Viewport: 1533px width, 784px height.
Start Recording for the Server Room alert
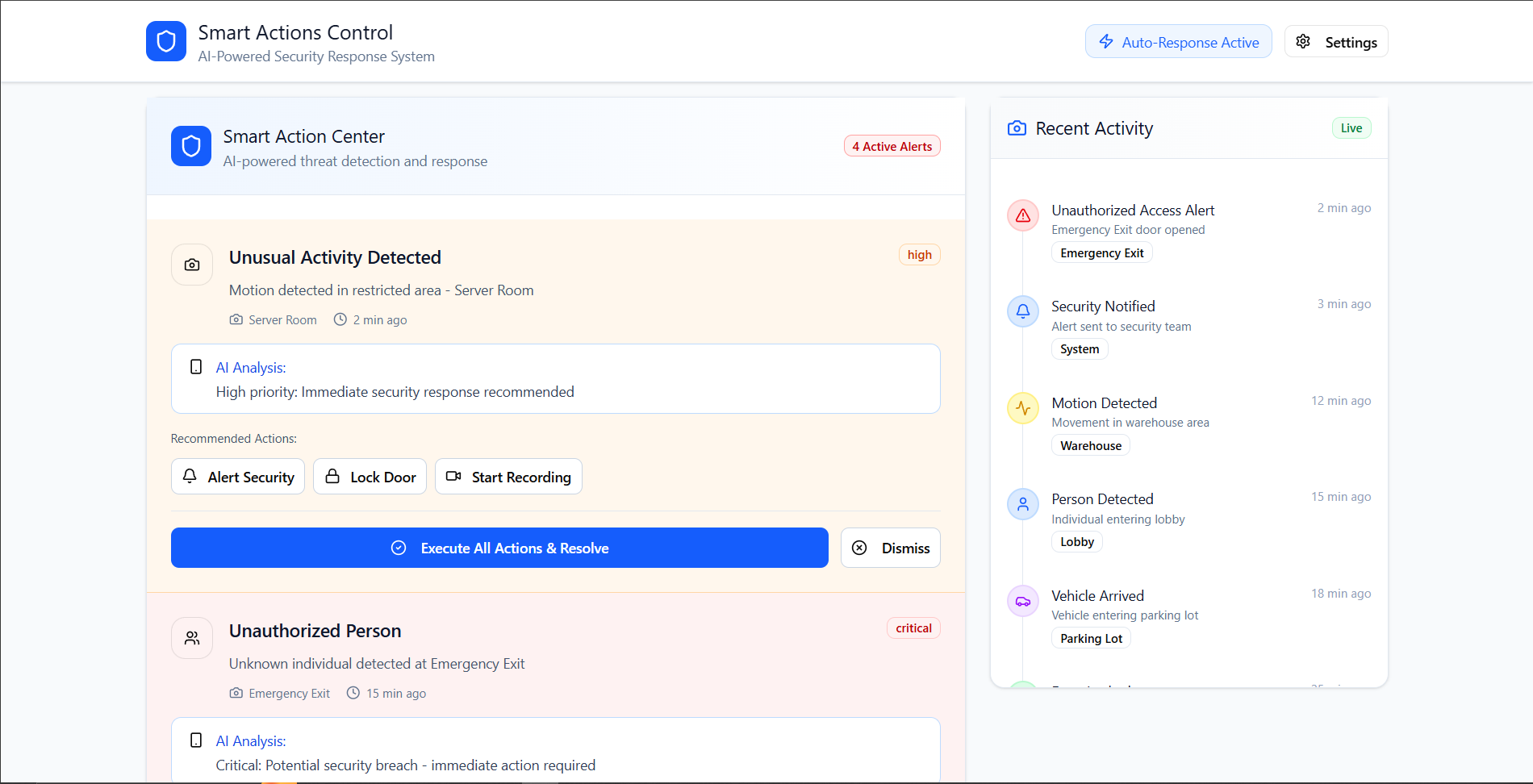click(x=508, y=477)
